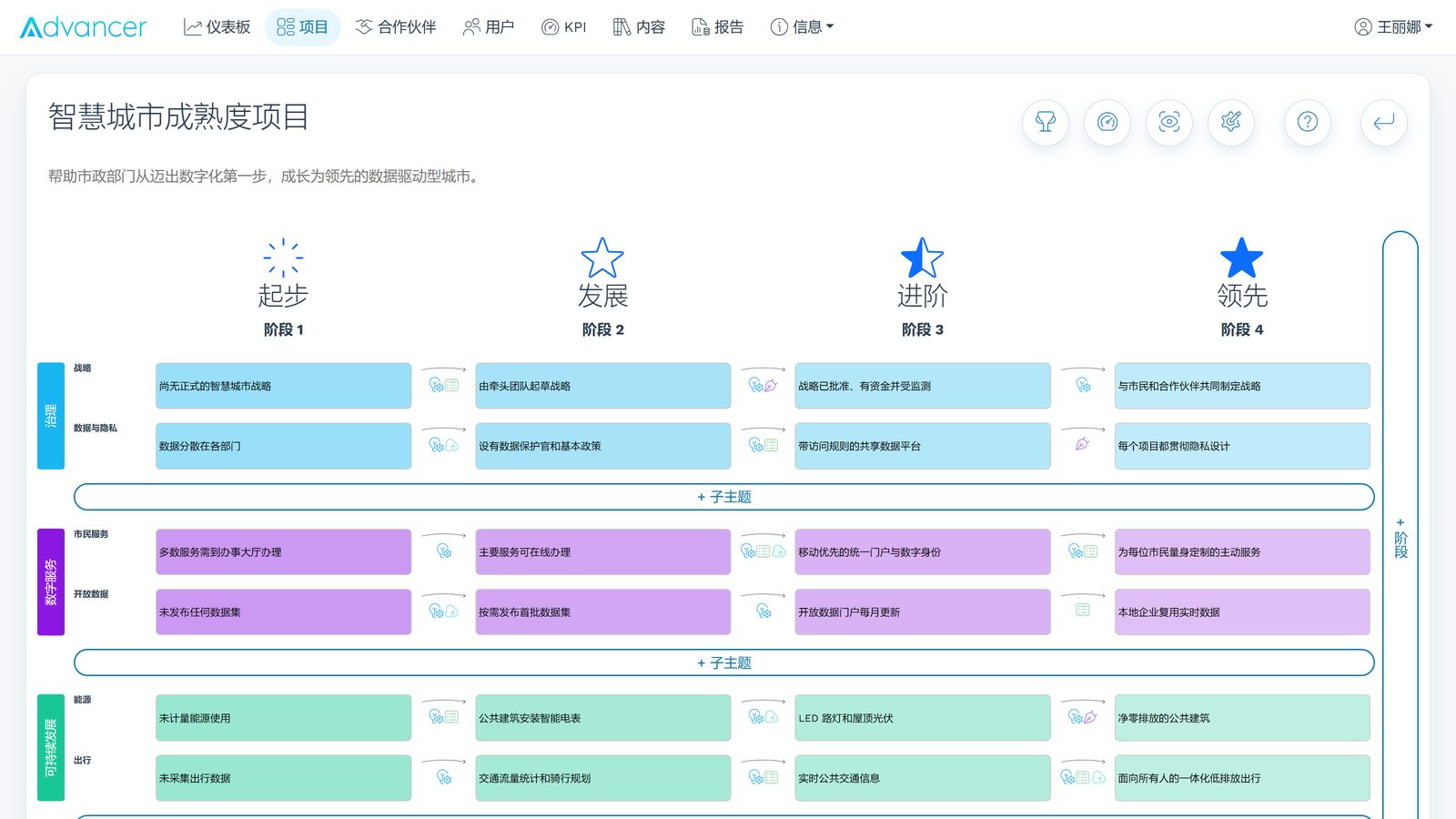Select the green 可持续发展 theme bar
The width and height of the screenshot is (1456, 819).
51,747
